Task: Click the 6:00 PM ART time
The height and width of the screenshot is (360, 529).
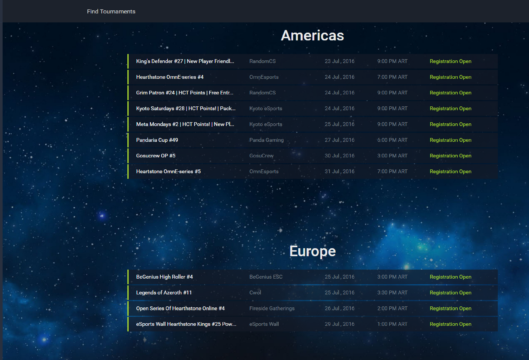Action: tap(392, 140)
